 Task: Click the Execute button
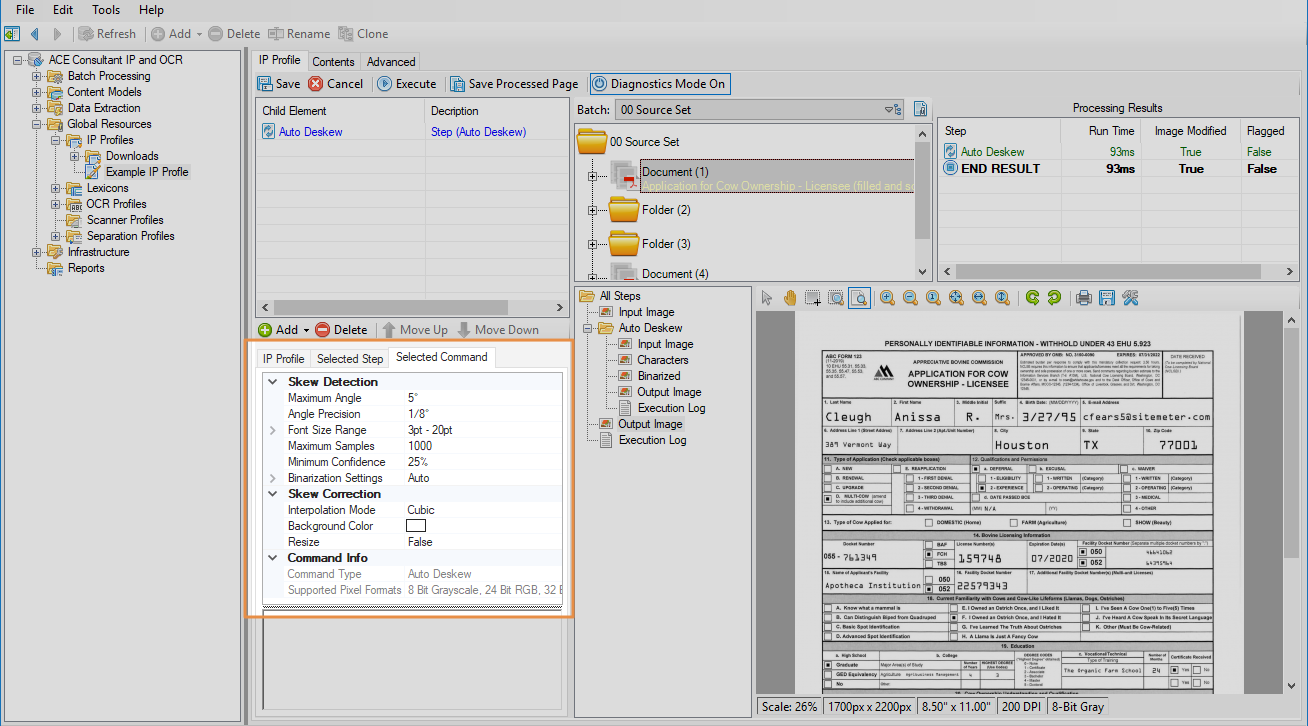click(x=406, y=84)
